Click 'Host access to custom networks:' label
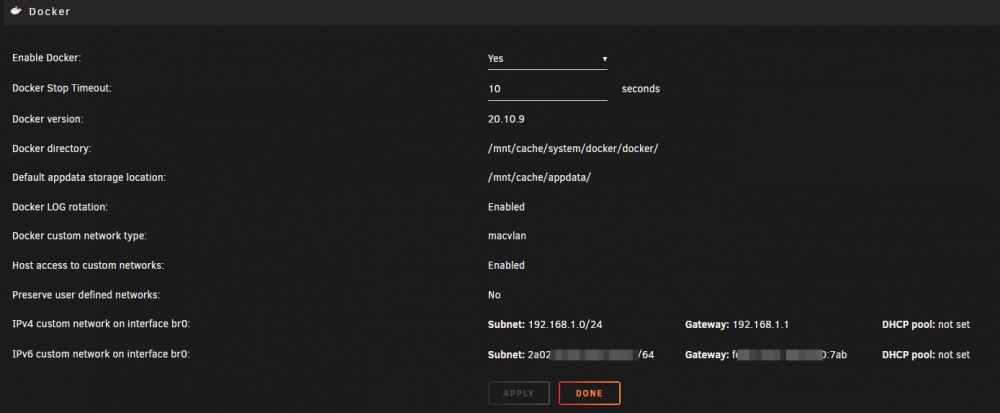 click(x=88, y=265)
